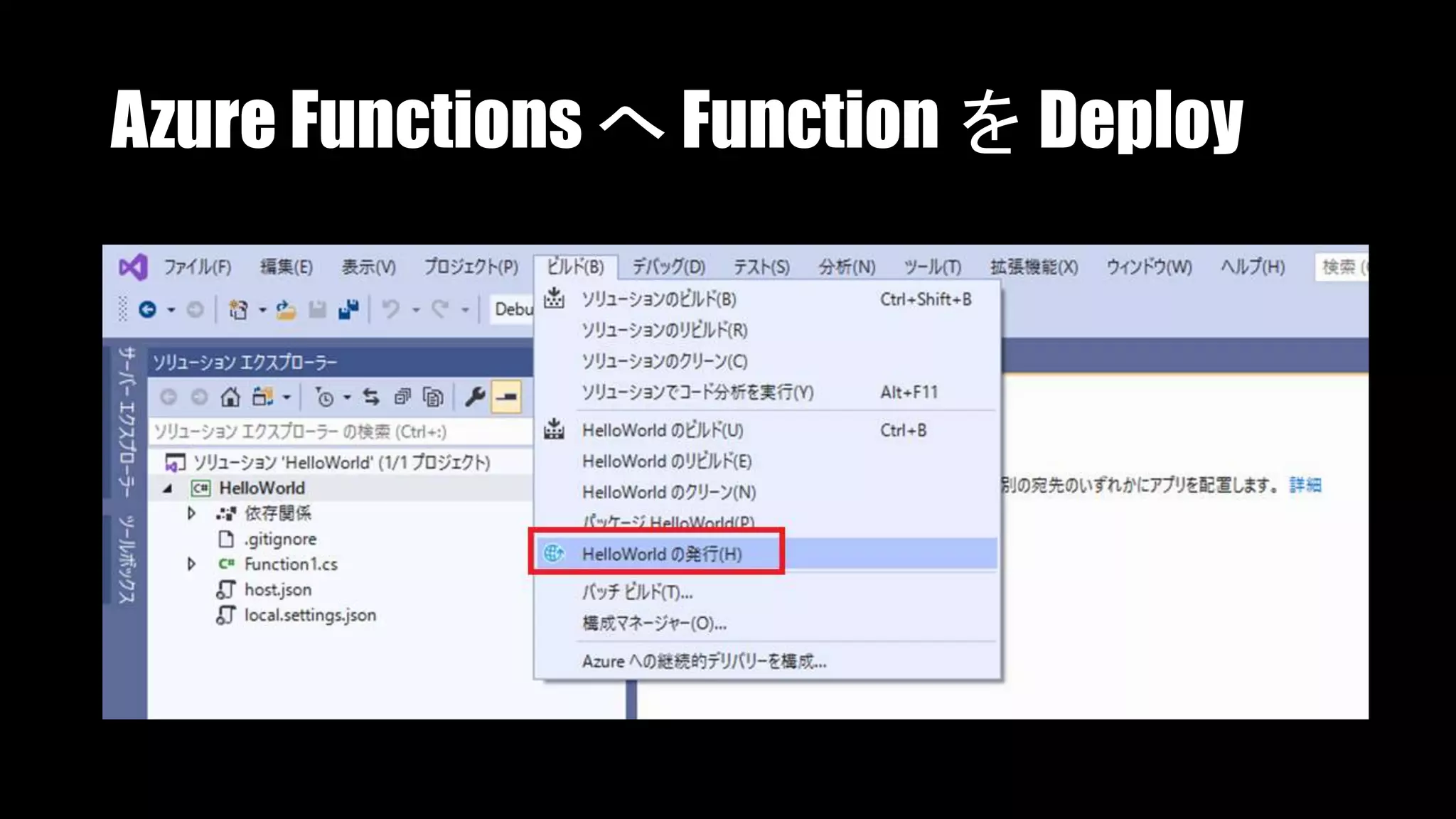Click the Solution Explorer search field
The height and width of the screenshot is (819, 1456).
point(340,432)
